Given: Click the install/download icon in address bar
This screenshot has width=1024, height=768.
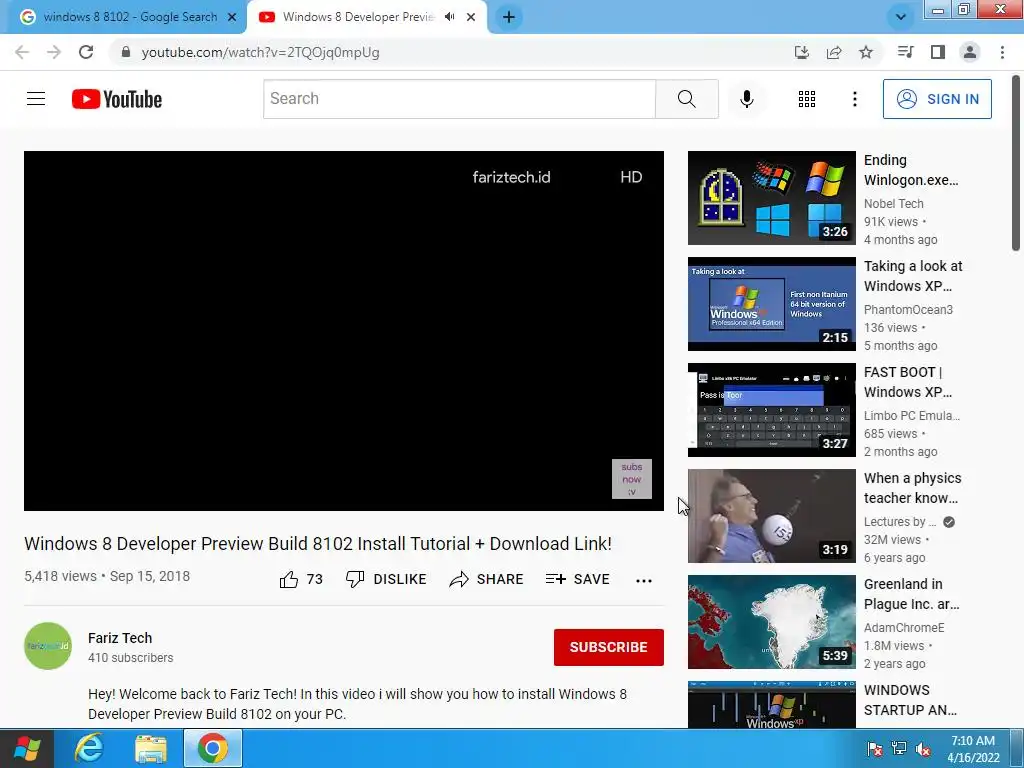Looking at the screenshot, I should pos(802,52).
